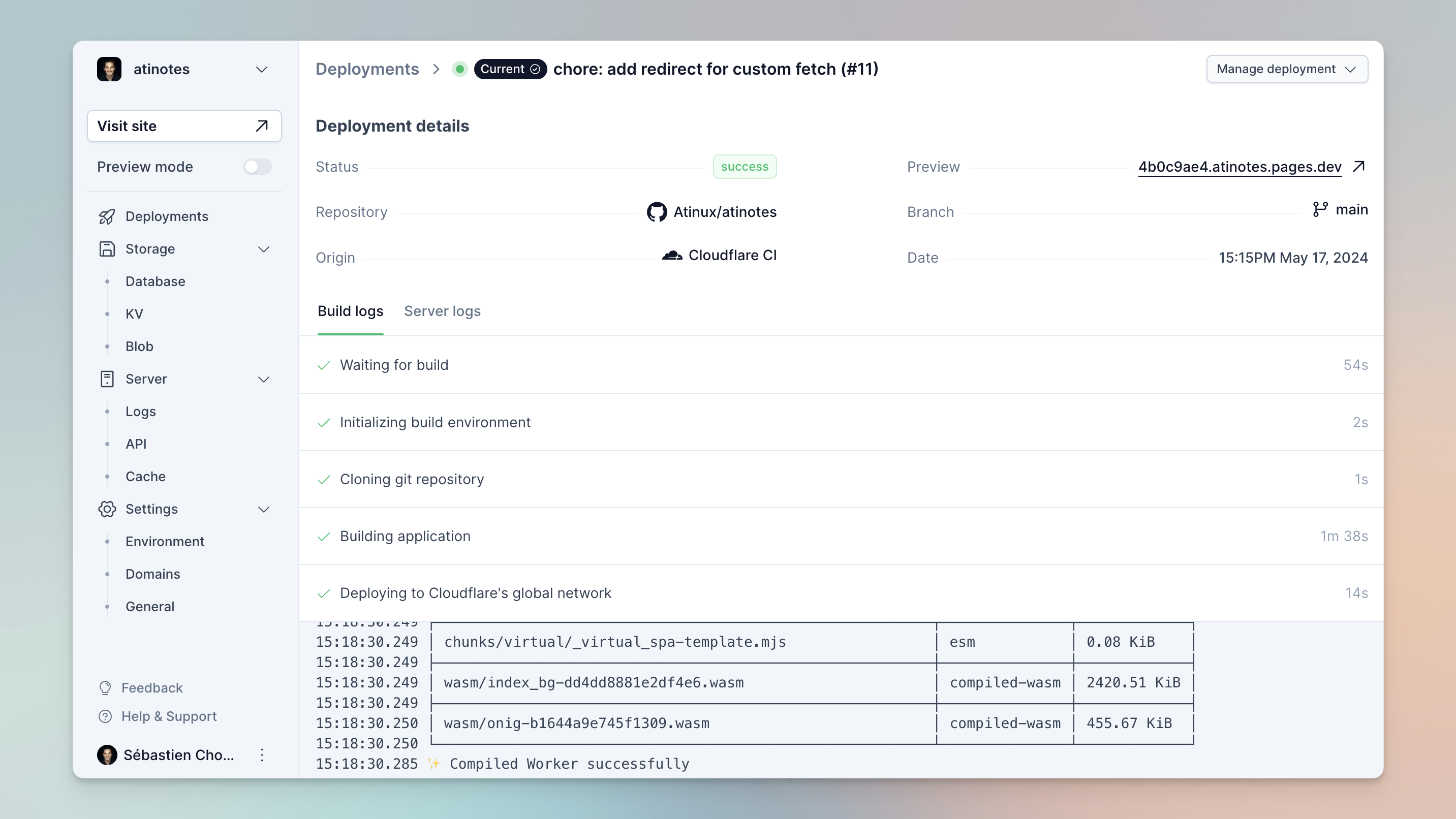Open the Manage deployment dropdown
The width and height of the screenshot is (1456, 819).
pos(1286,69)
